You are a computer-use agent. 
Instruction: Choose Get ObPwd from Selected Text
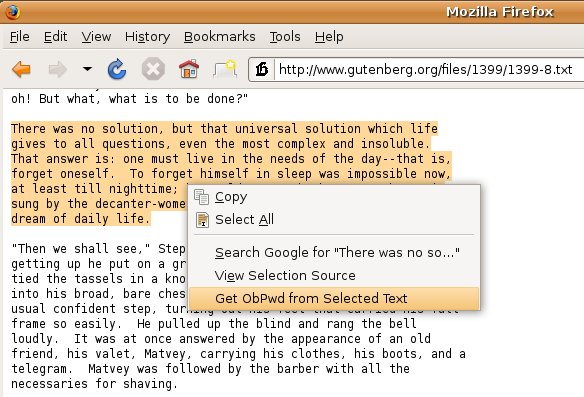click(334, 298)
